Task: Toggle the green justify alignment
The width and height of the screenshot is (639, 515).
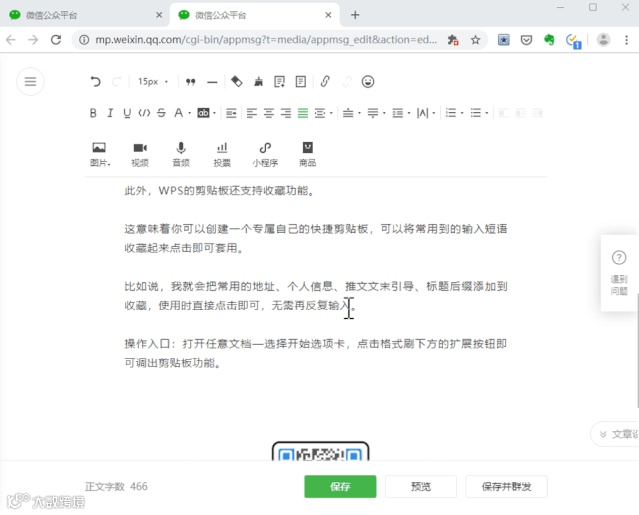Action: (x=303, y=113)
